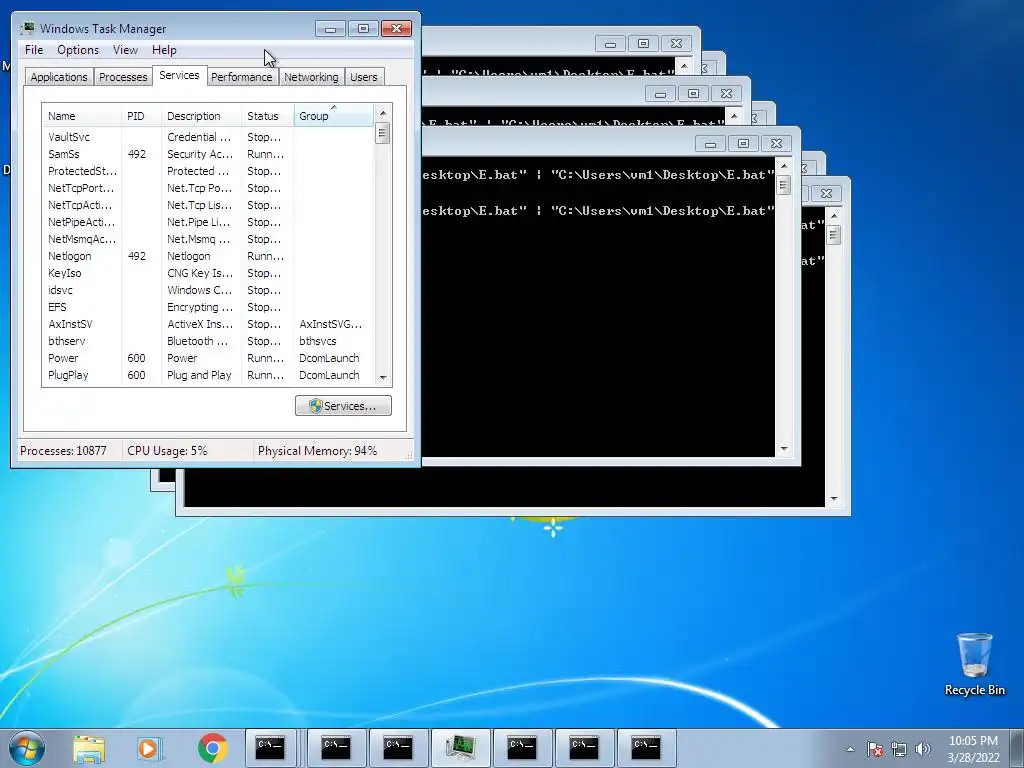This screenshot has height=768, width=1024.
Task: Open the Recycle Bin desktop icon
Action: [x=974, y=664]
